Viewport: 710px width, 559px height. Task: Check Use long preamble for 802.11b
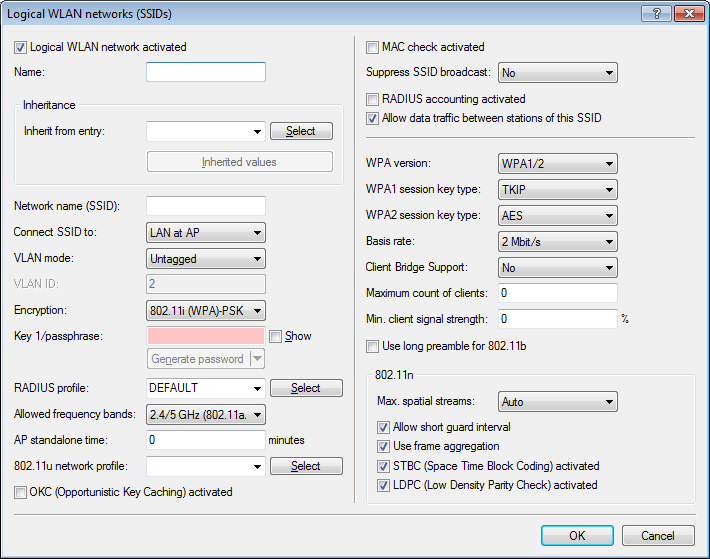point(373,346)
